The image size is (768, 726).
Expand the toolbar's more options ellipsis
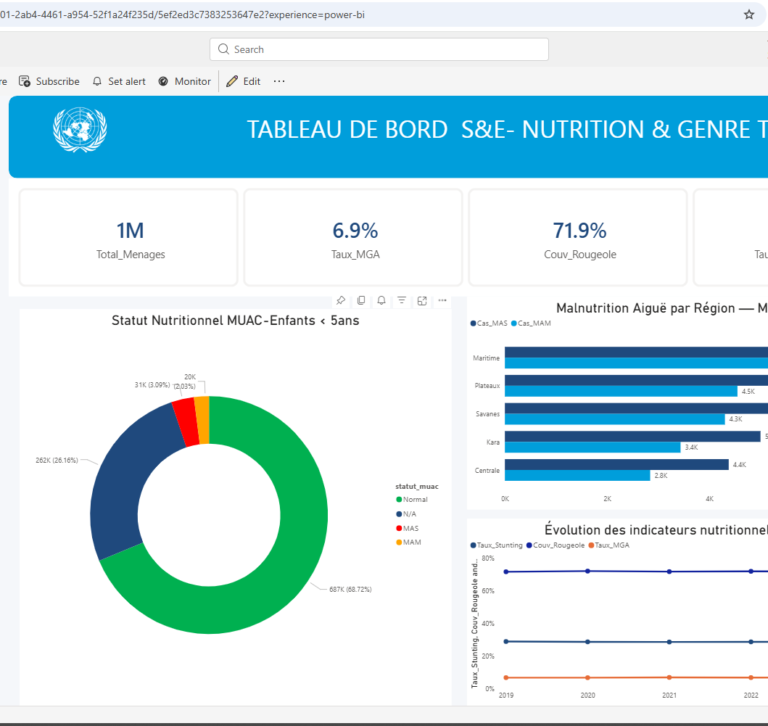coord(279,81)
